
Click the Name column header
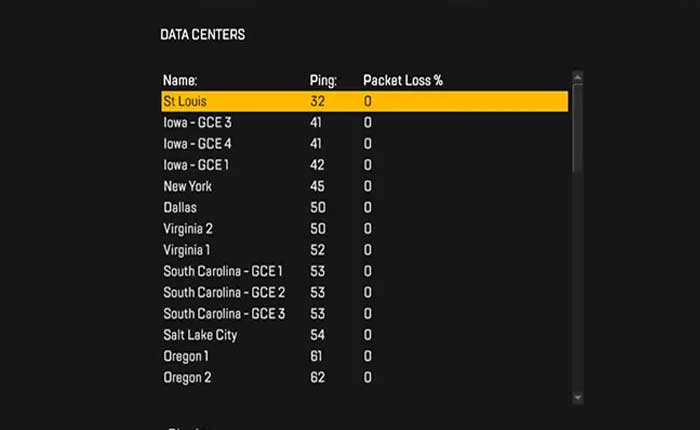180,79
